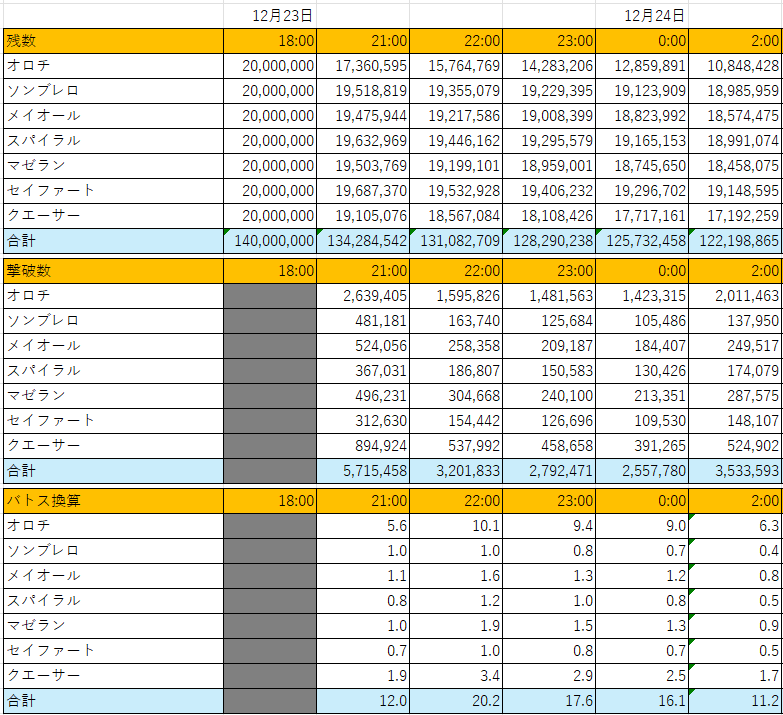Select メイオール remaining value 19,217,586
Screen dimensions: 783x715
point(456,116)
